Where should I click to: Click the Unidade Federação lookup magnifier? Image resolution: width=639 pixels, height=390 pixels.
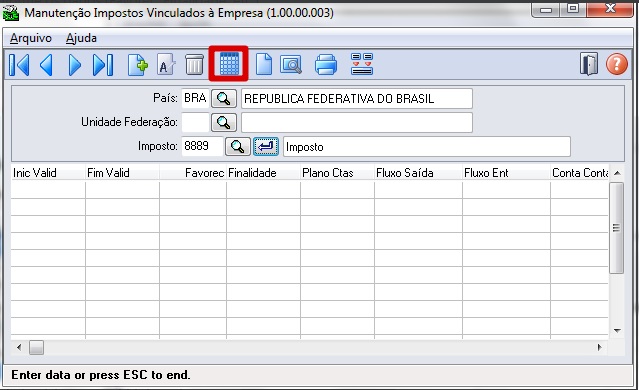[x=224, y=122]
